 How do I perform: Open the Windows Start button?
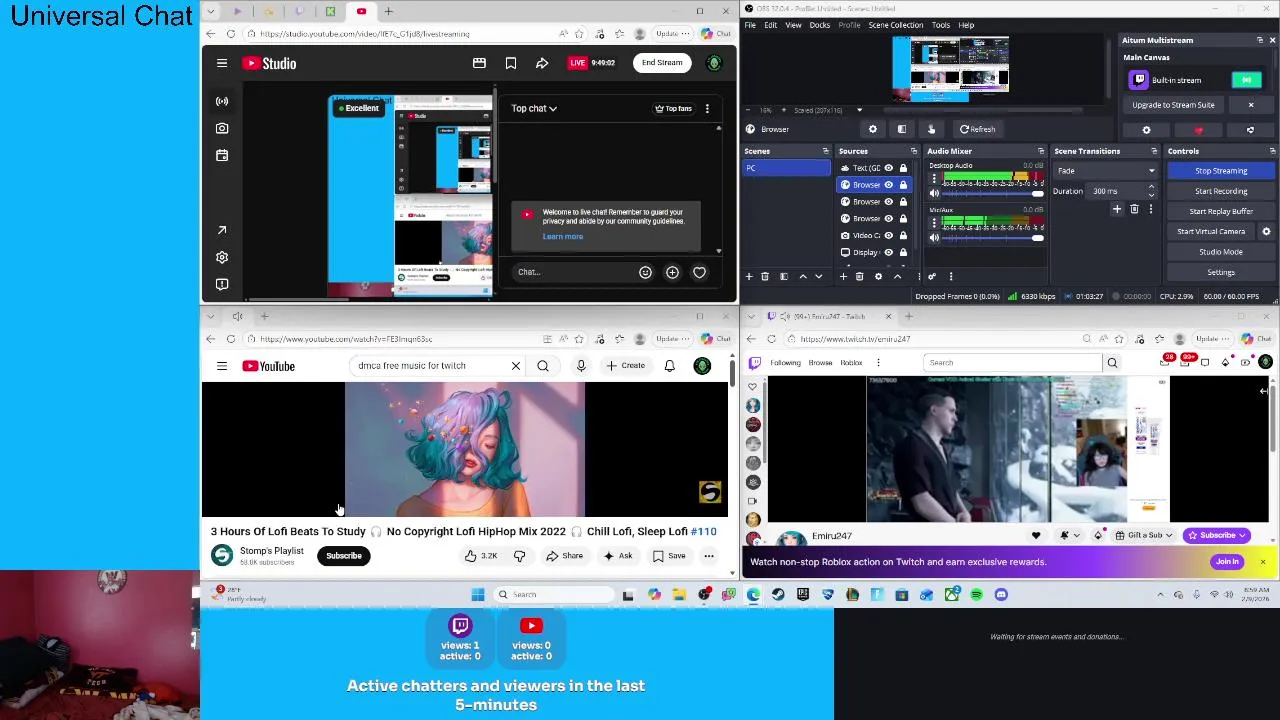[x=478, y=595]
